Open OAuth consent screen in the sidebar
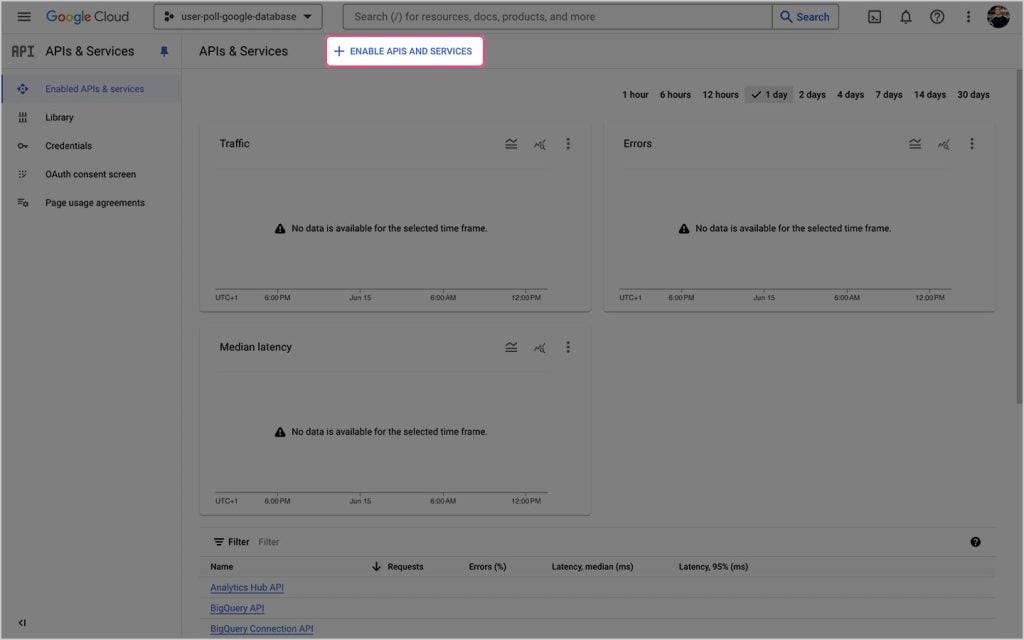 (91, 174)
